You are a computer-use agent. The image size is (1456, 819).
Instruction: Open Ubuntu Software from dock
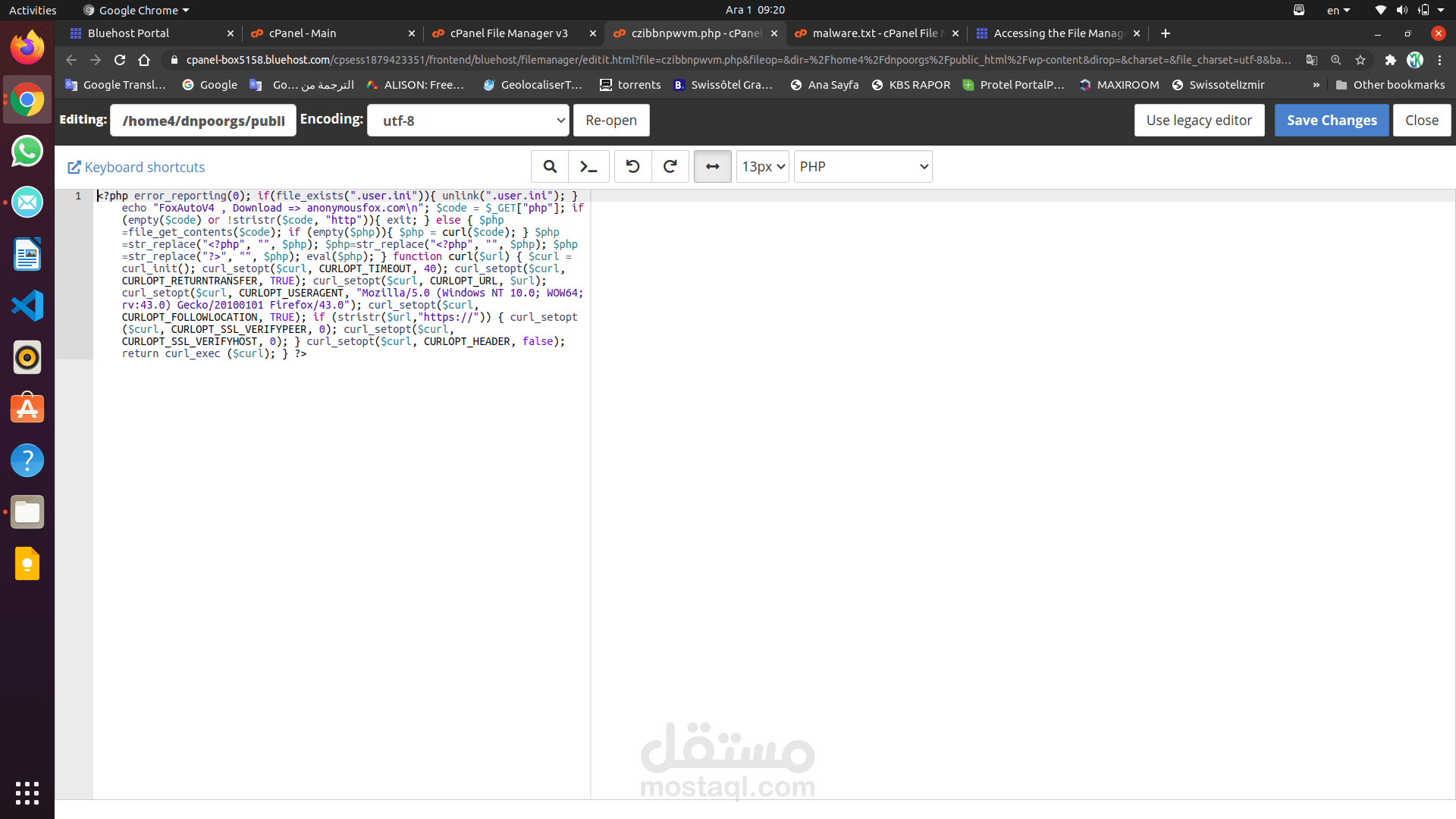point(27,409)
